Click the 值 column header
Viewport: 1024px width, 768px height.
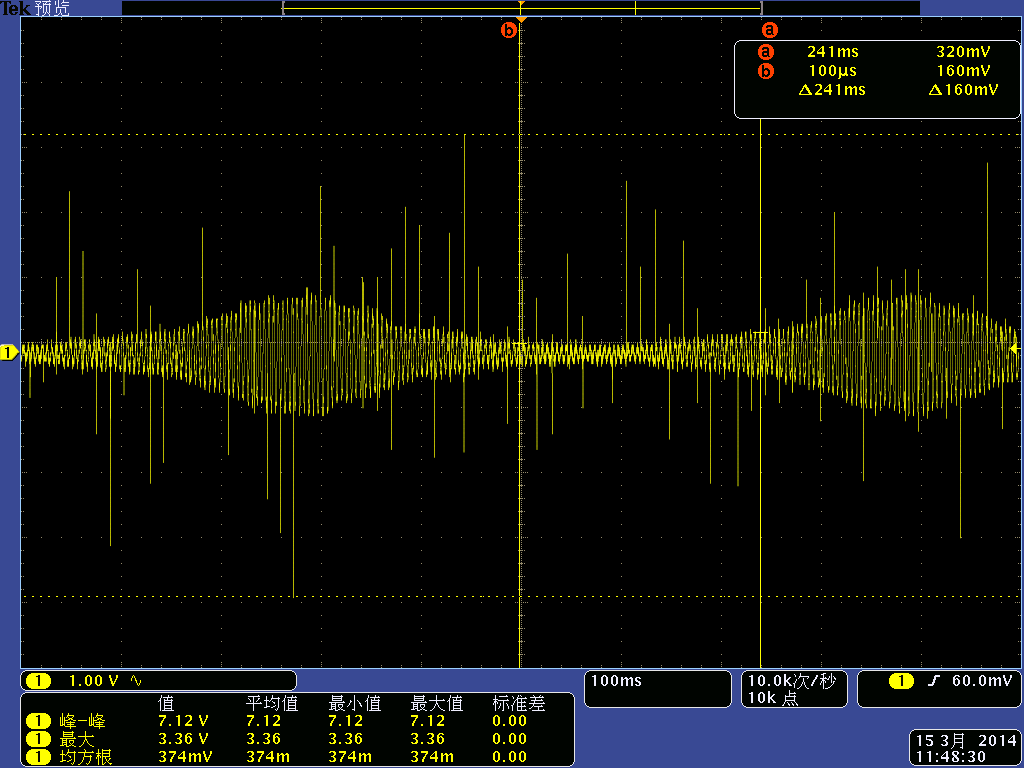coord(166,703)
